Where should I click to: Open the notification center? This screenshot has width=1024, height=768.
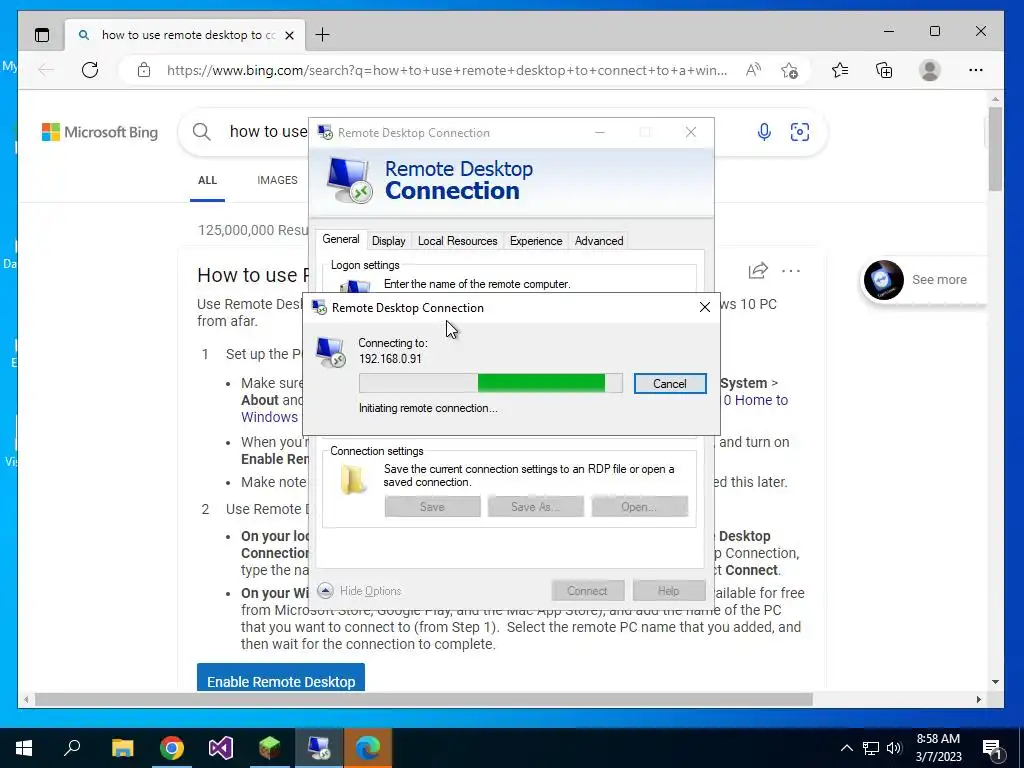pos(992,748)
